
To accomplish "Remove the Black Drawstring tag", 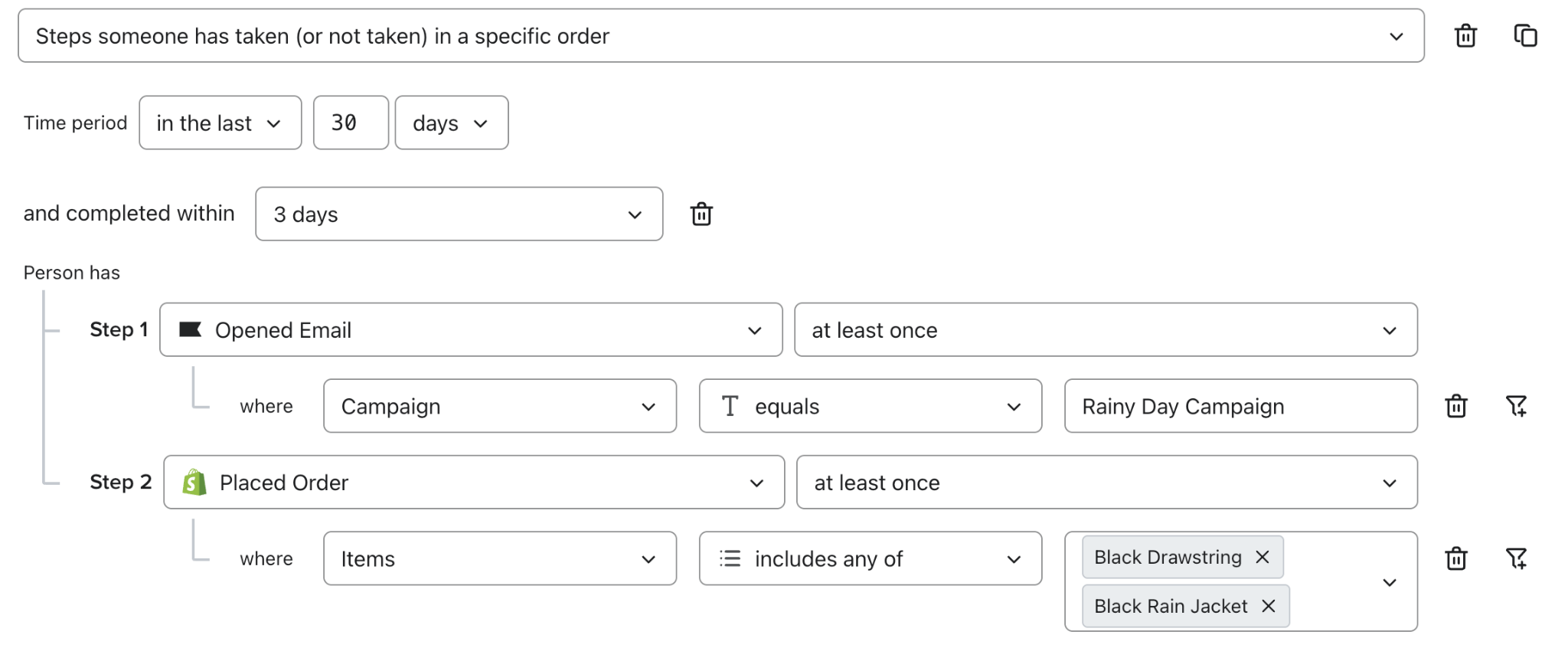I will pos(1263,558).
